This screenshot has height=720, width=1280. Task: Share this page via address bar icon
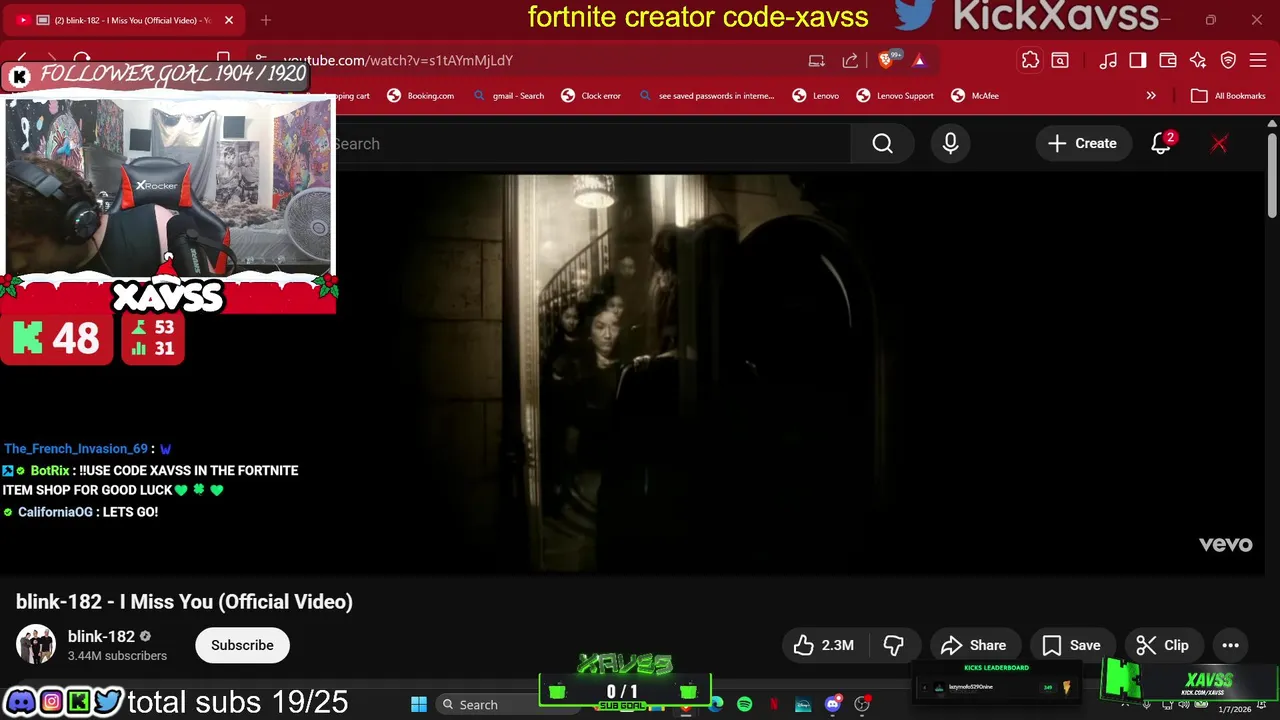click(x=850, y=60)
